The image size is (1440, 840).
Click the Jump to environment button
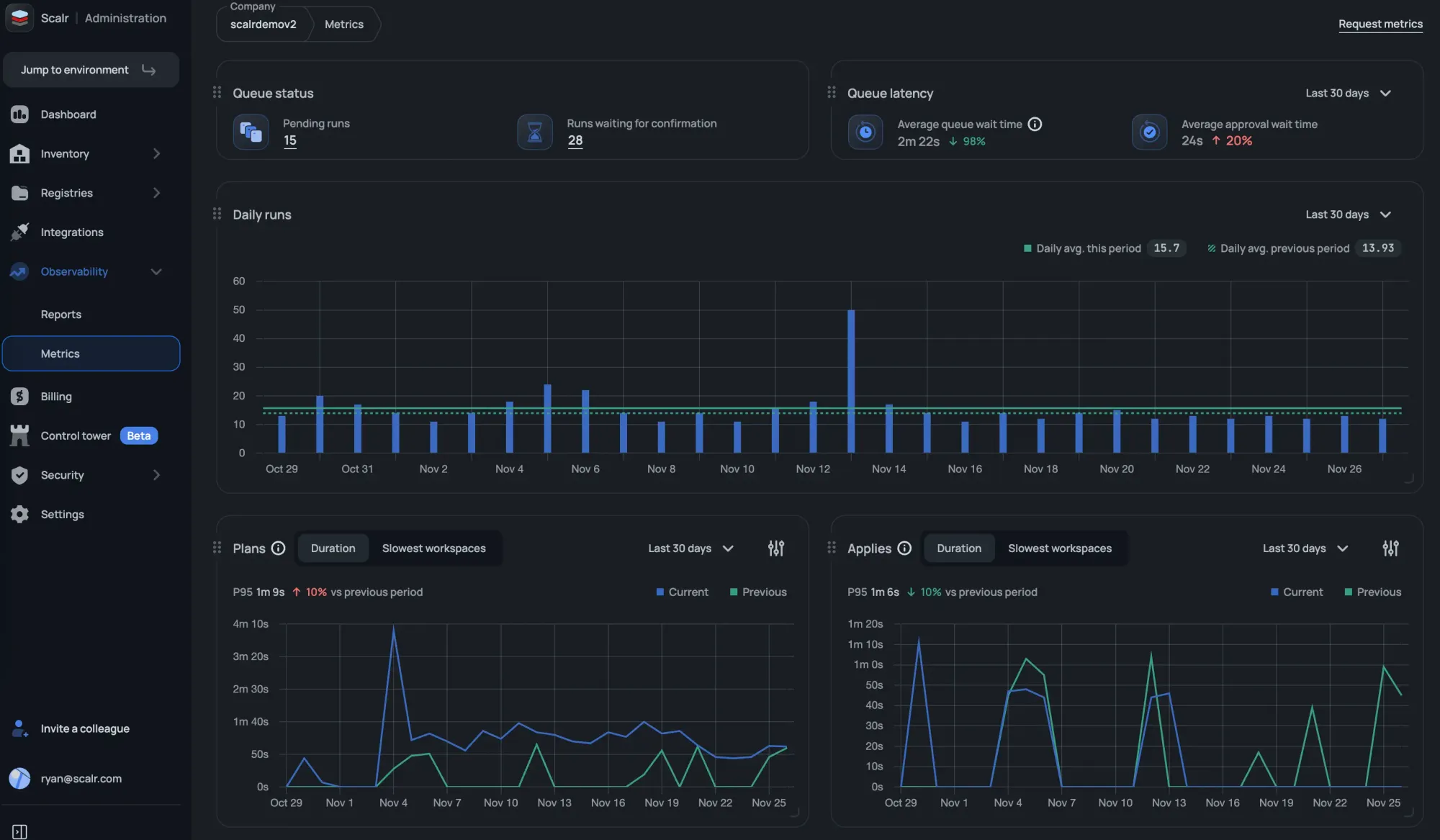point(91,70)
